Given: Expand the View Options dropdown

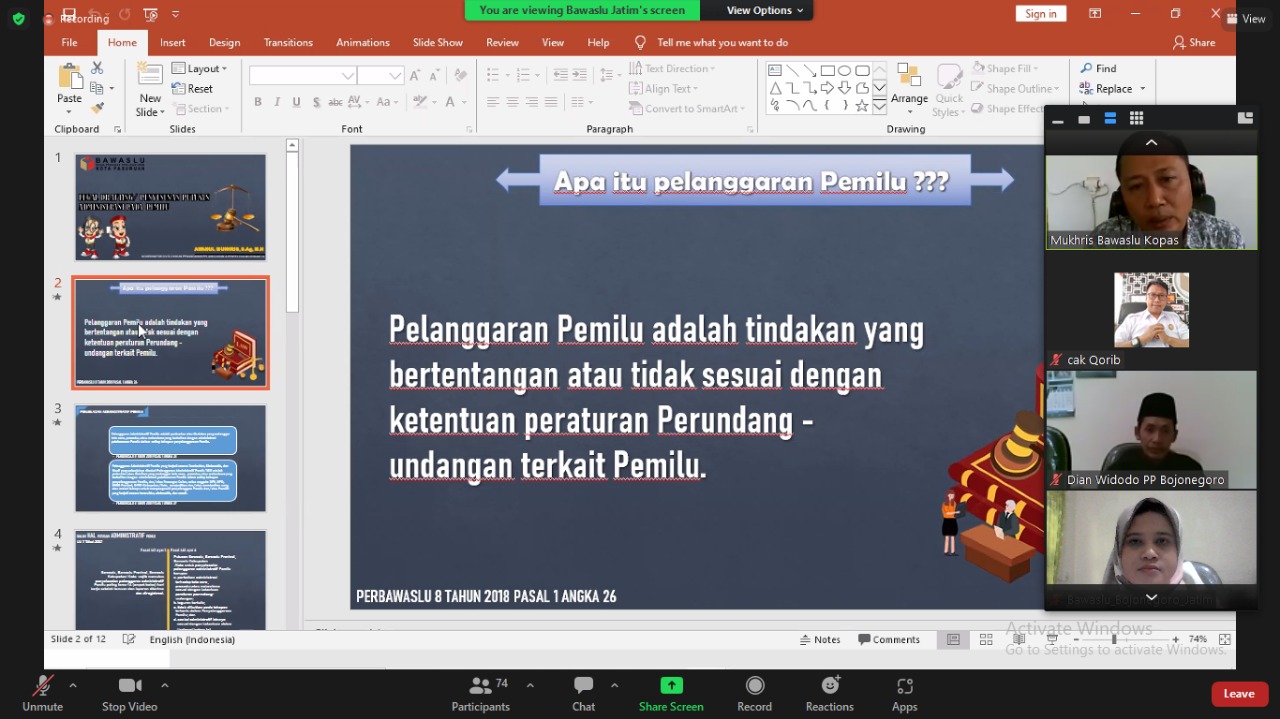Looking at the screenshot, I should coord(765,10).
